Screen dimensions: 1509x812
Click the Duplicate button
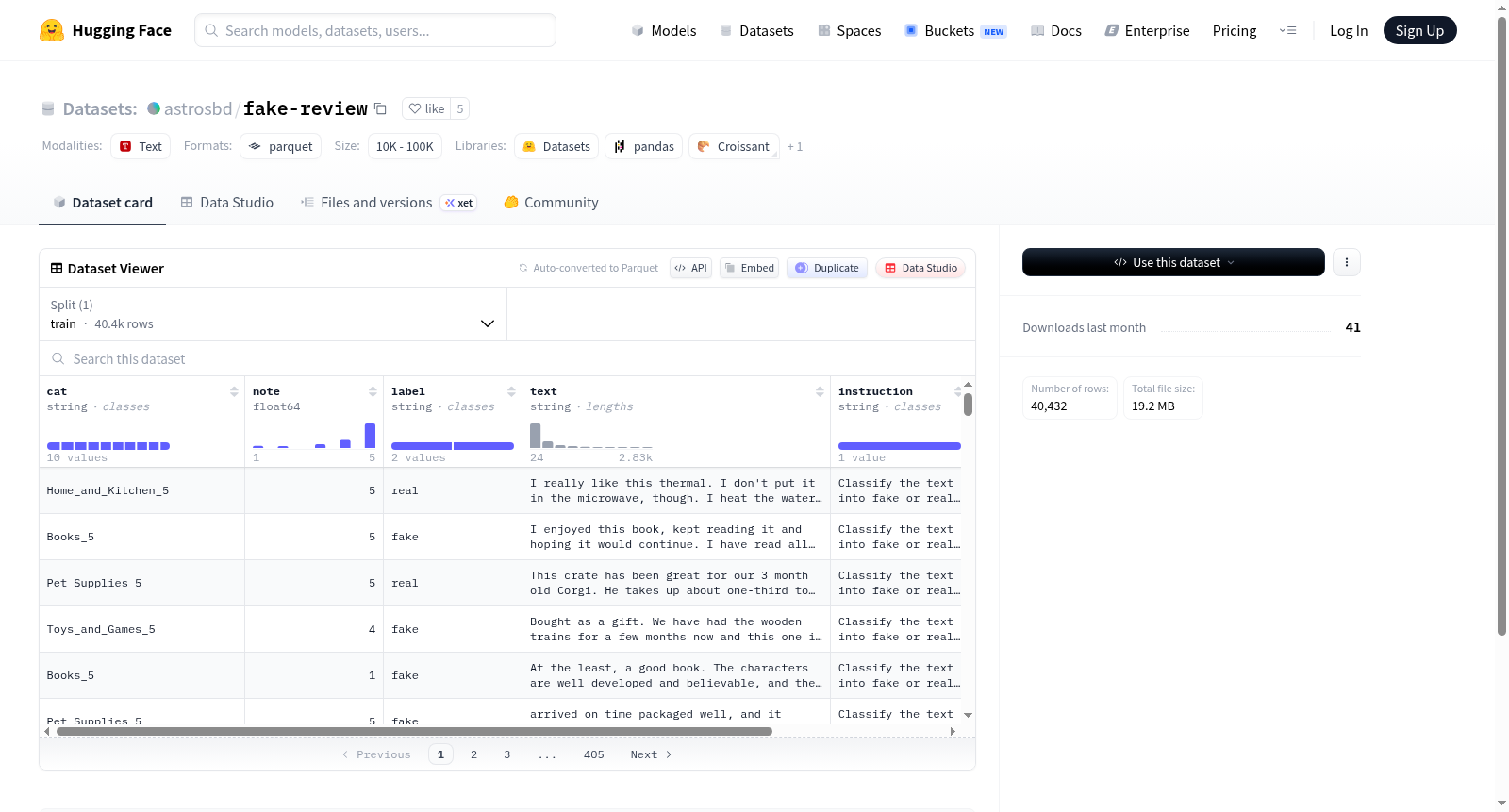827,268
